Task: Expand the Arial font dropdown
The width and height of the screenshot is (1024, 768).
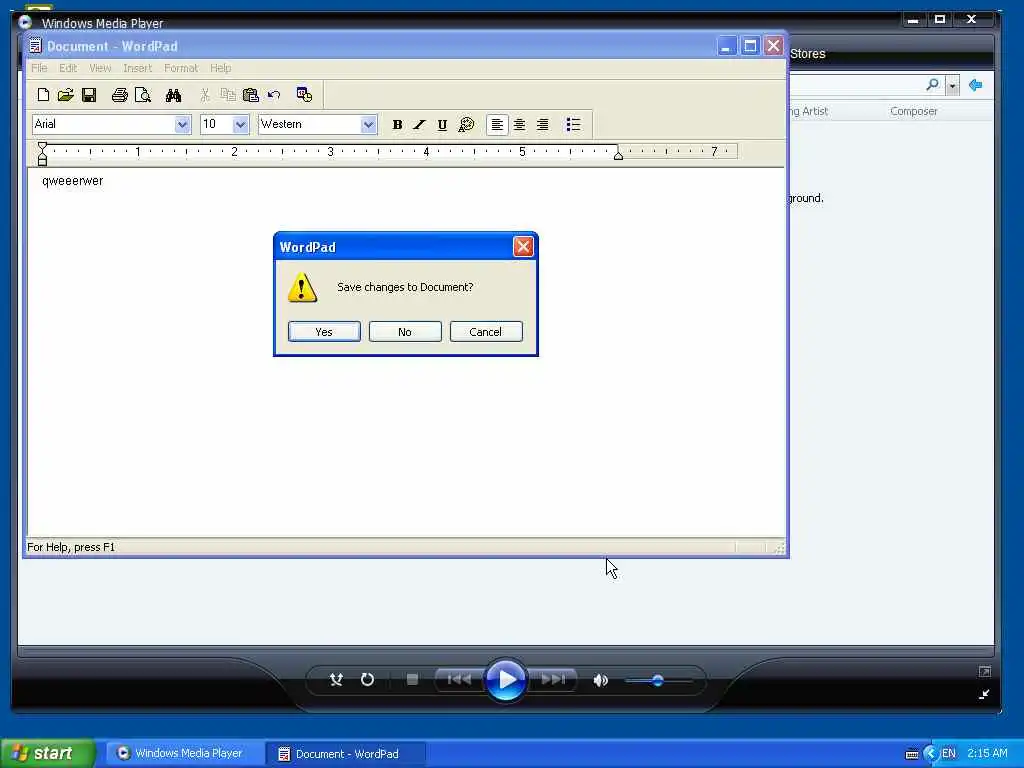Action: tap(182, 124)
